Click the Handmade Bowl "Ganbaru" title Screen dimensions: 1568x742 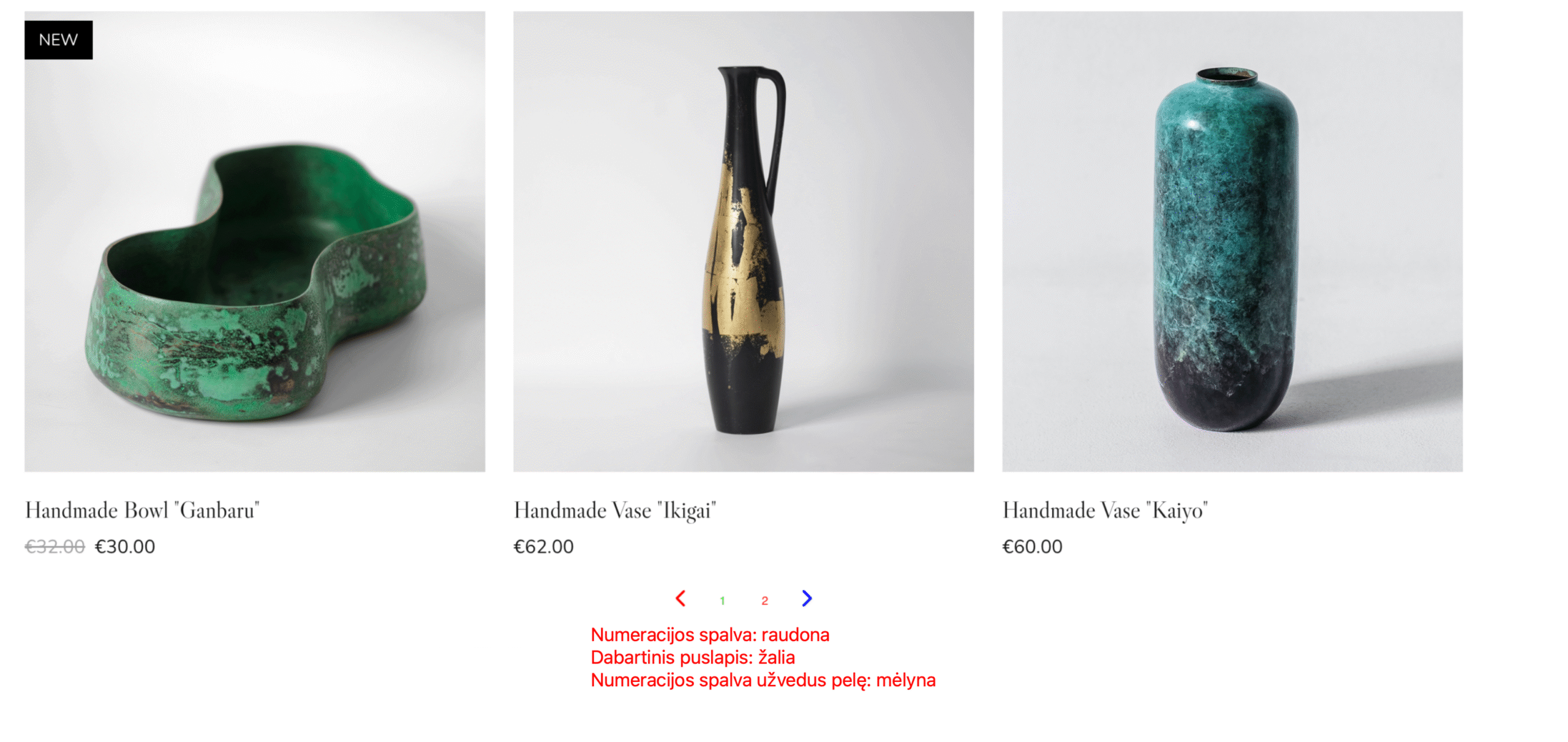pyautogui.click(x=142, y=510)
